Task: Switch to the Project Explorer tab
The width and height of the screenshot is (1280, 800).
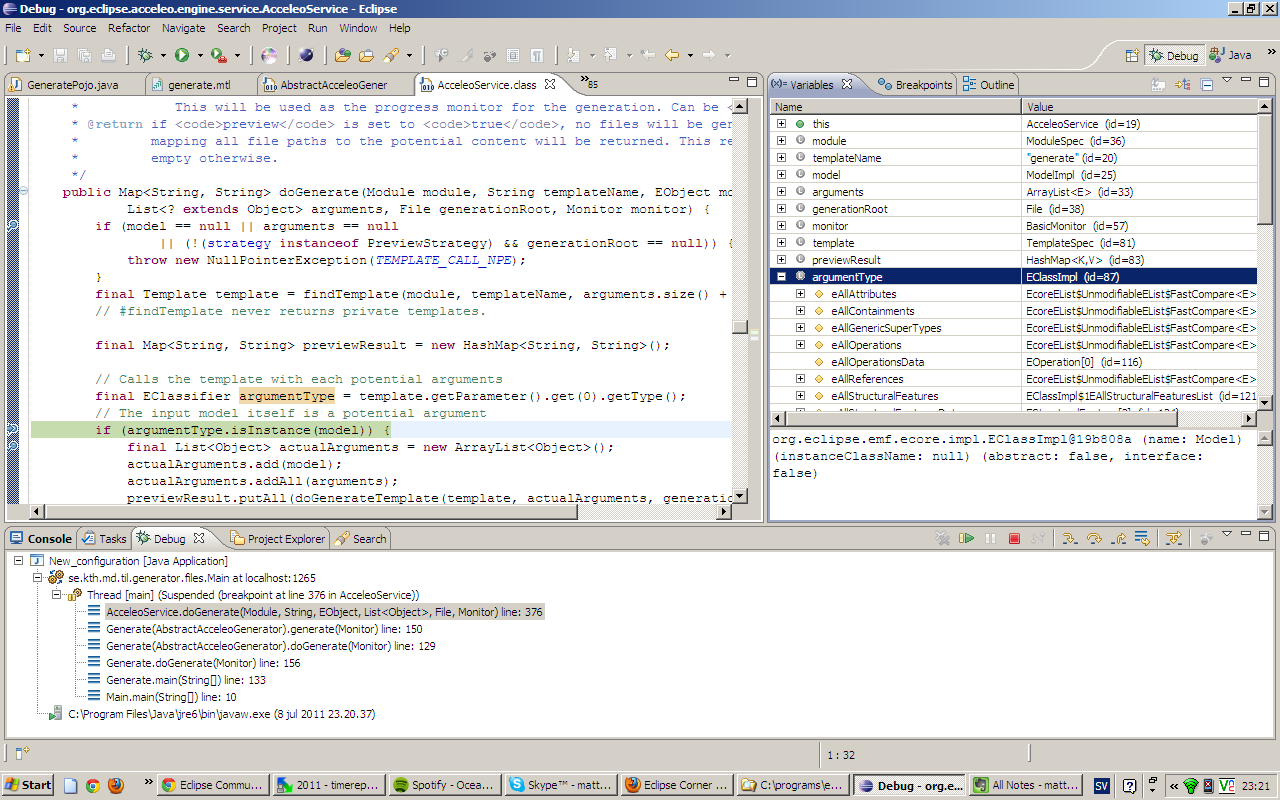Action: coord(278,539)
